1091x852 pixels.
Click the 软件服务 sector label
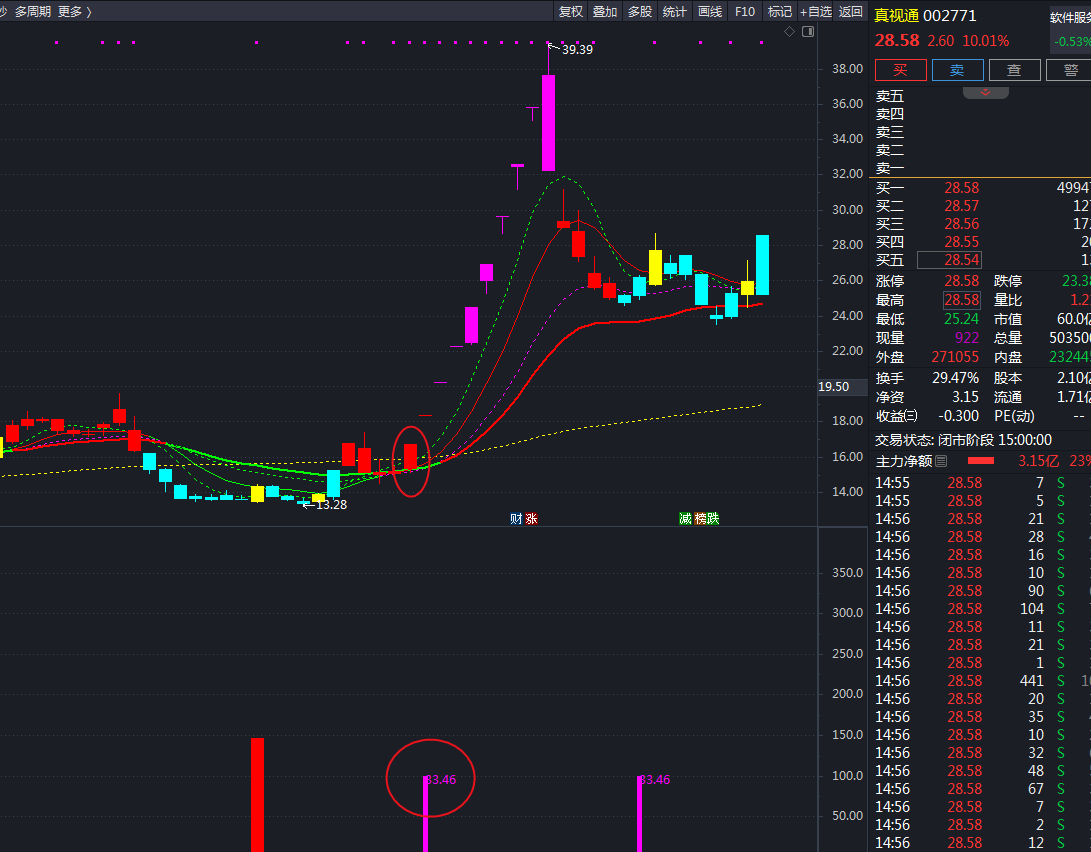(1070, 18)
